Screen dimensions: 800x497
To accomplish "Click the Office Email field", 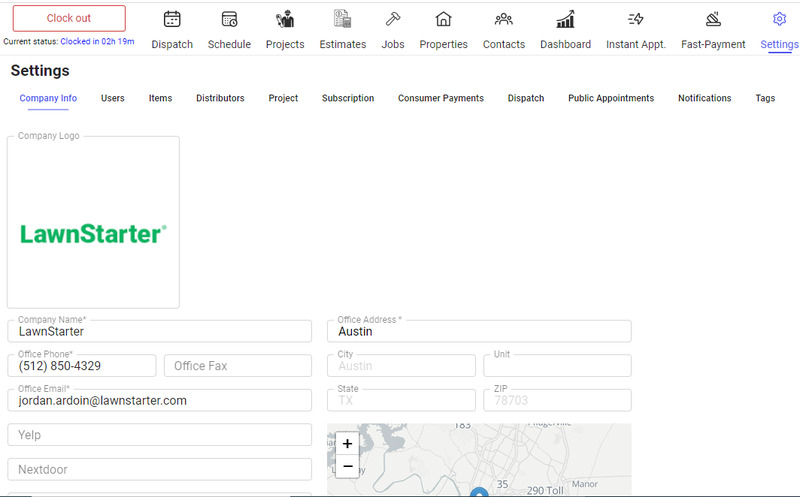I will click(x=160, y=401).
